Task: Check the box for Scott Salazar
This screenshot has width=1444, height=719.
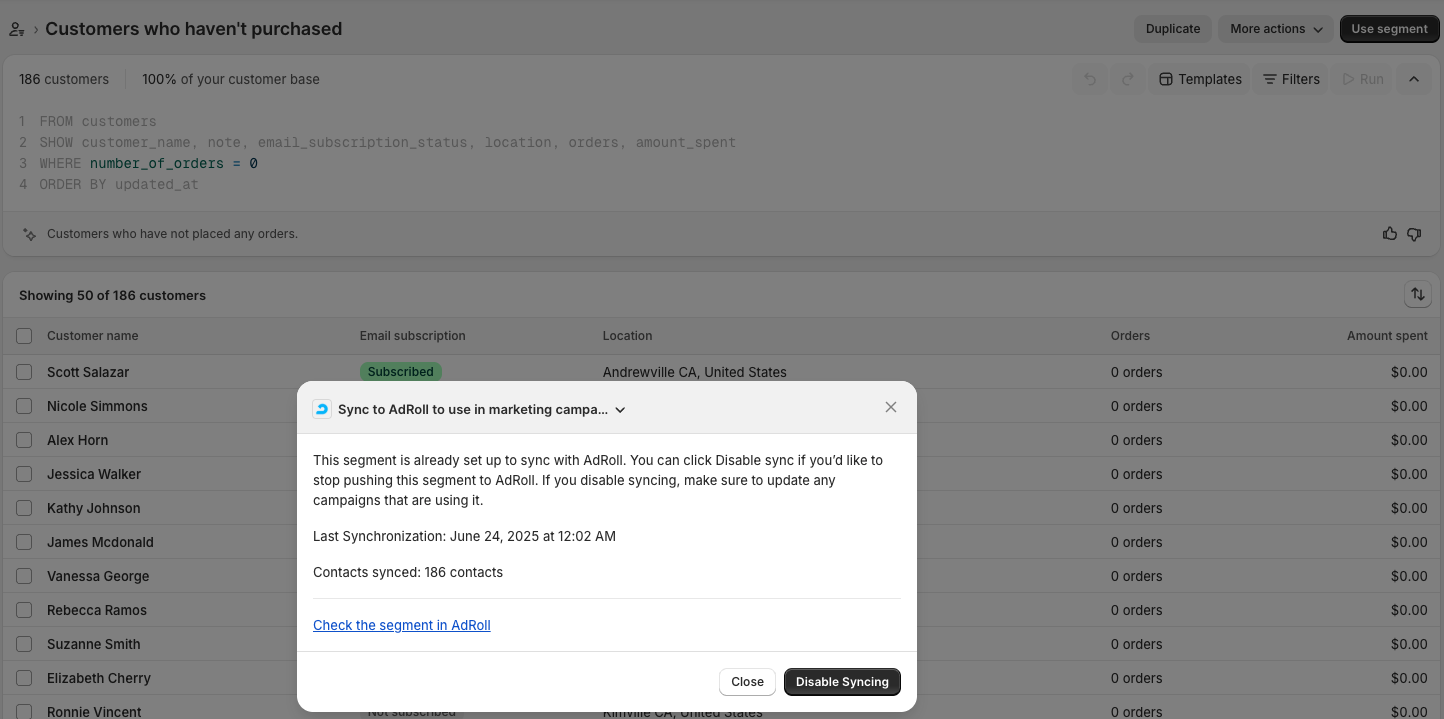Action: click(24, 372)
